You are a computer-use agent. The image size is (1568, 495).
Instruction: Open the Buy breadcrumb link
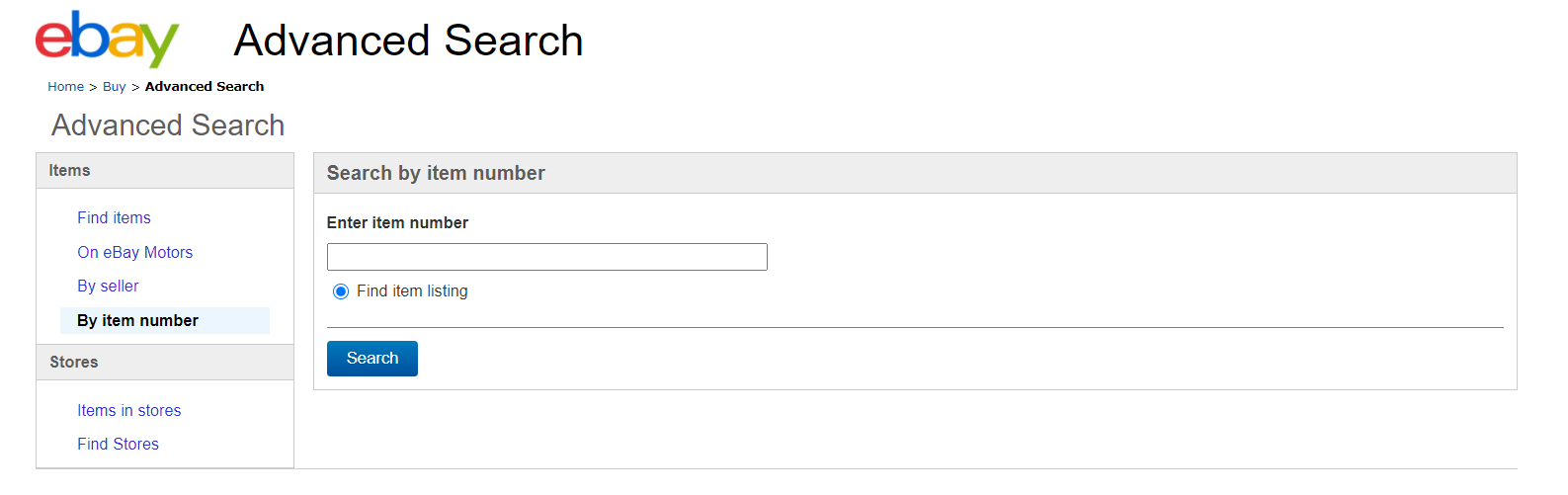pyautogui.click(x=115, y=87)
